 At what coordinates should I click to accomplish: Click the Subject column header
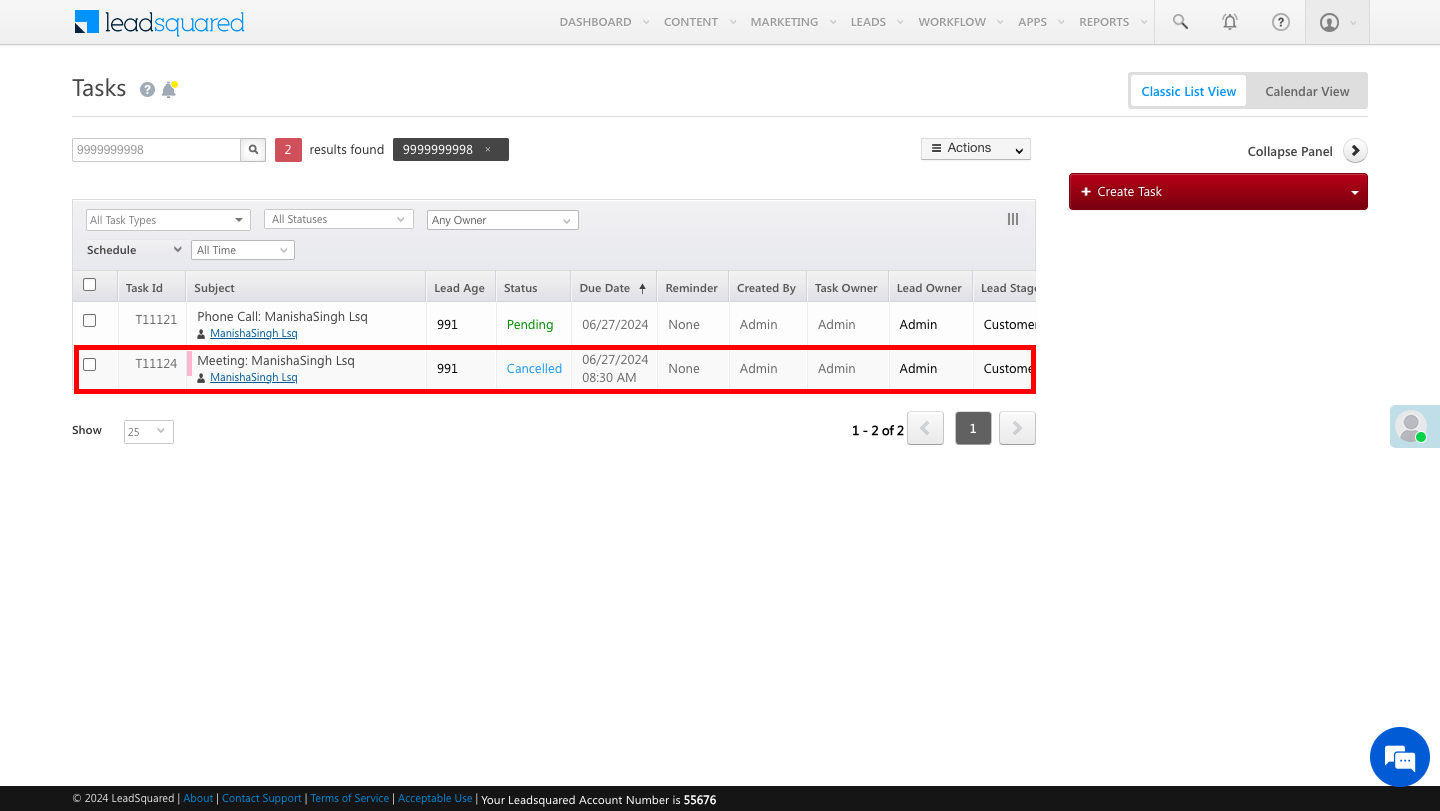coord(214,288)
